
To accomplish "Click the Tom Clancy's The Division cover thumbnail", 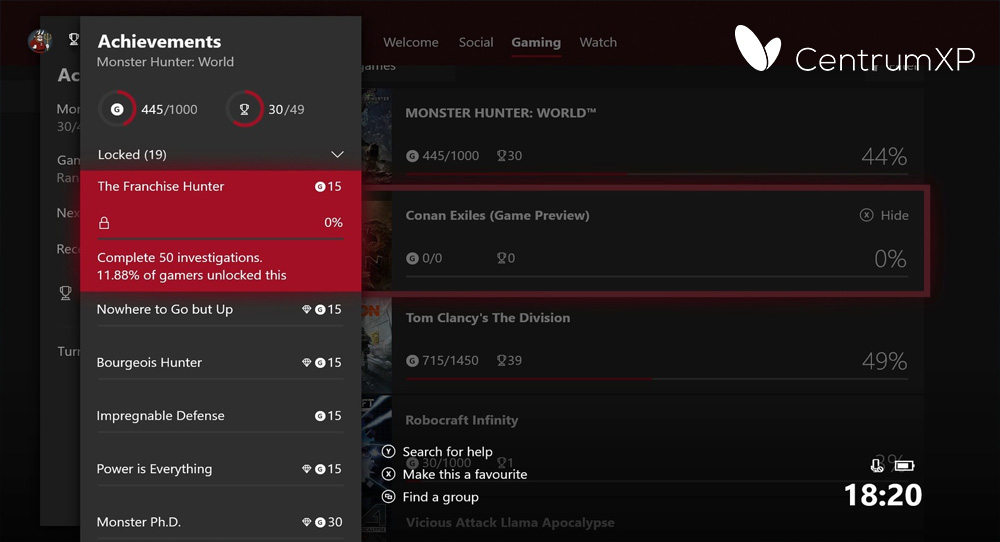I will click(377, 345).
